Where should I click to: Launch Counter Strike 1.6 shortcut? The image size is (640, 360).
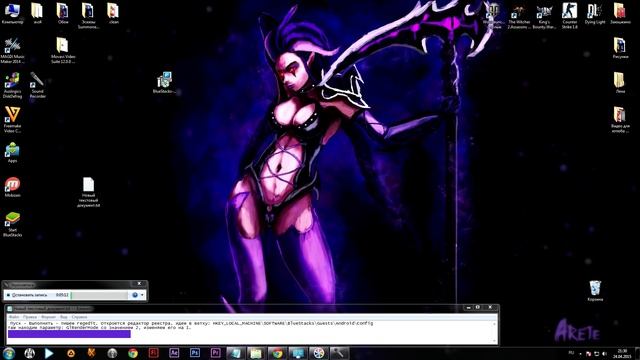[x=569, y=16]
